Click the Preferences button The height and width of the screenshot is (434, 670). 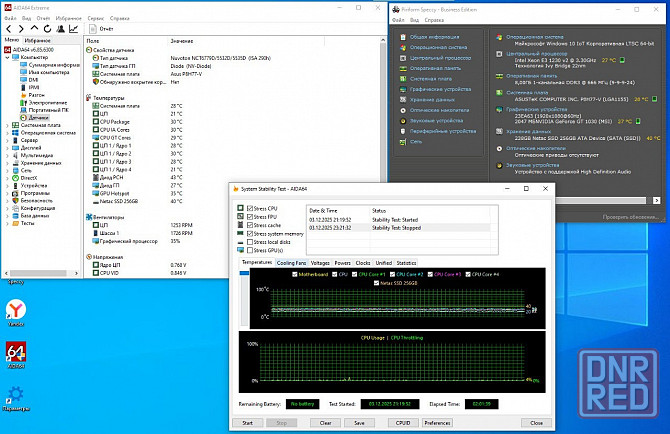point(437,423)
